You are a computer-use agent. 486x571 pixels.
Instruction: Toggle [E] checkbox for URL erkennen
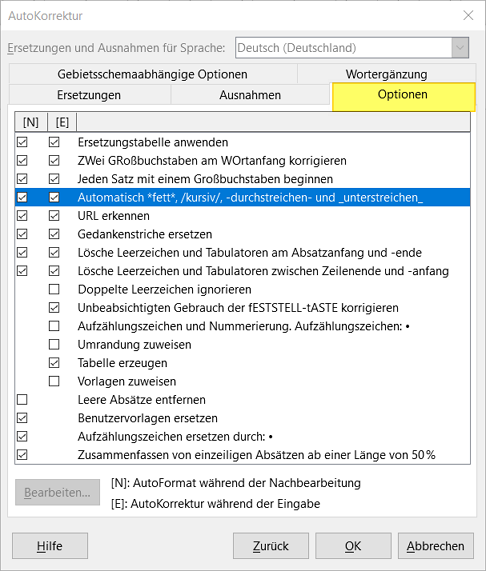pyautogui.click(x=54, y=216)
